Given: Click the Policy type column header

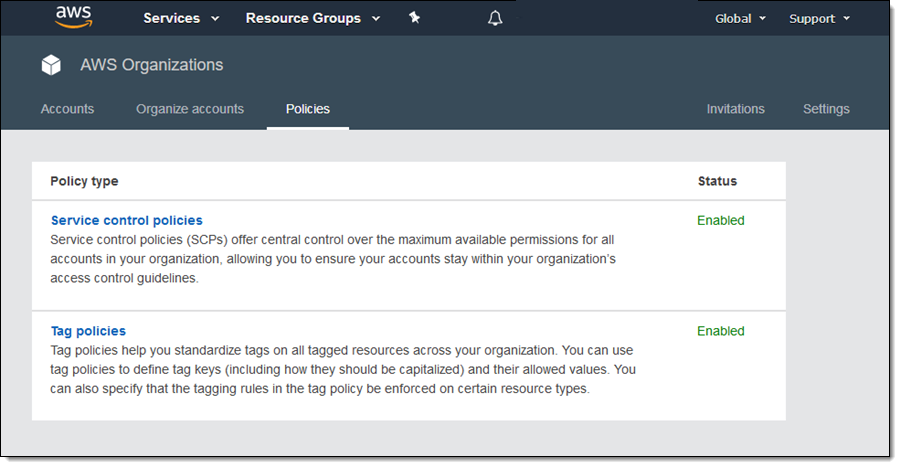Looking at the screenshot, I should (84, 181).
